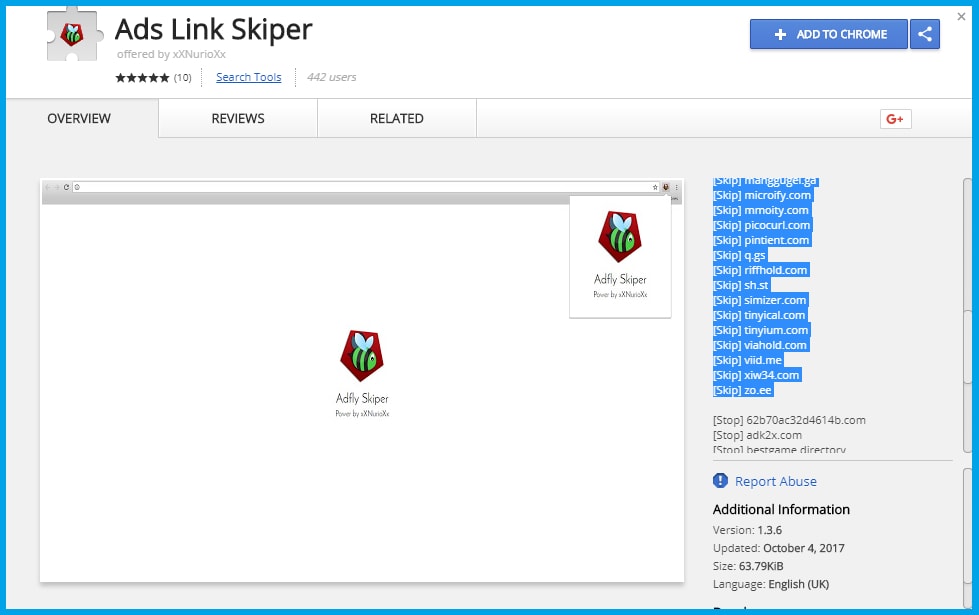979x615 pixels.
Task: Click the '[Skip] riffhold.com' line
Action: 760,270
